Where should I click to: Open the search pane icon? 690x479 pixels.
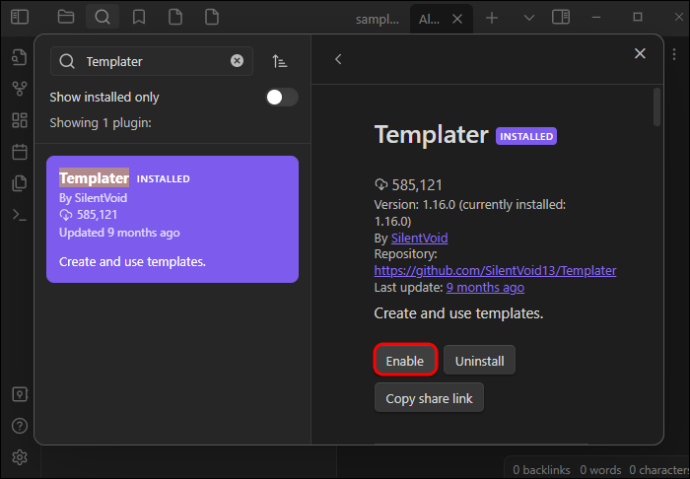click(x=102, y=17)
